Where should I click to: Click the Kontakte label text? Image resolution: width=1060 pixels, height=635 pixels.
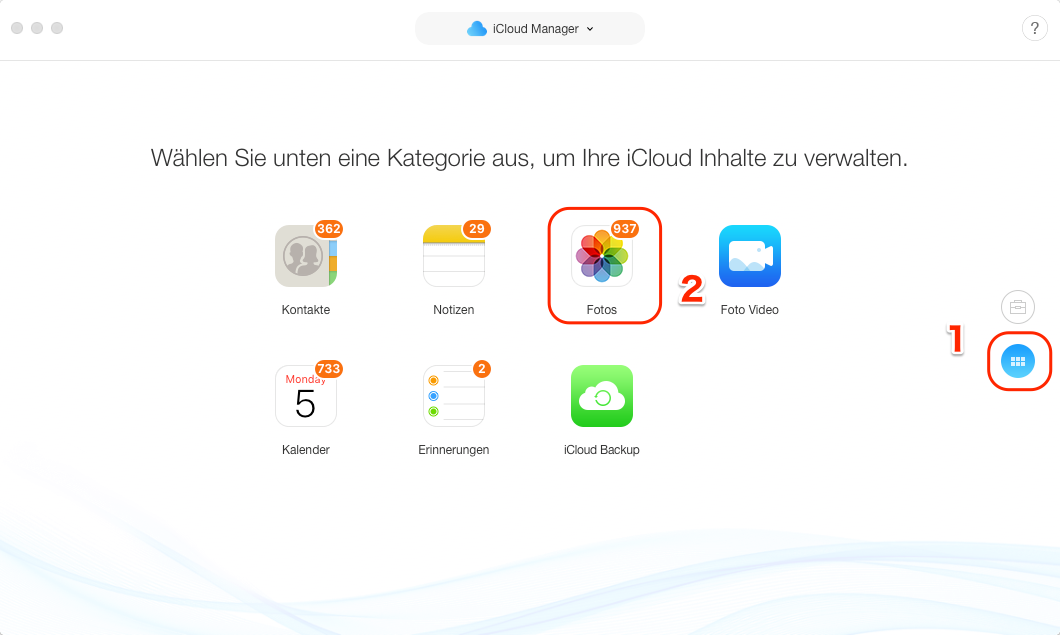305,309
